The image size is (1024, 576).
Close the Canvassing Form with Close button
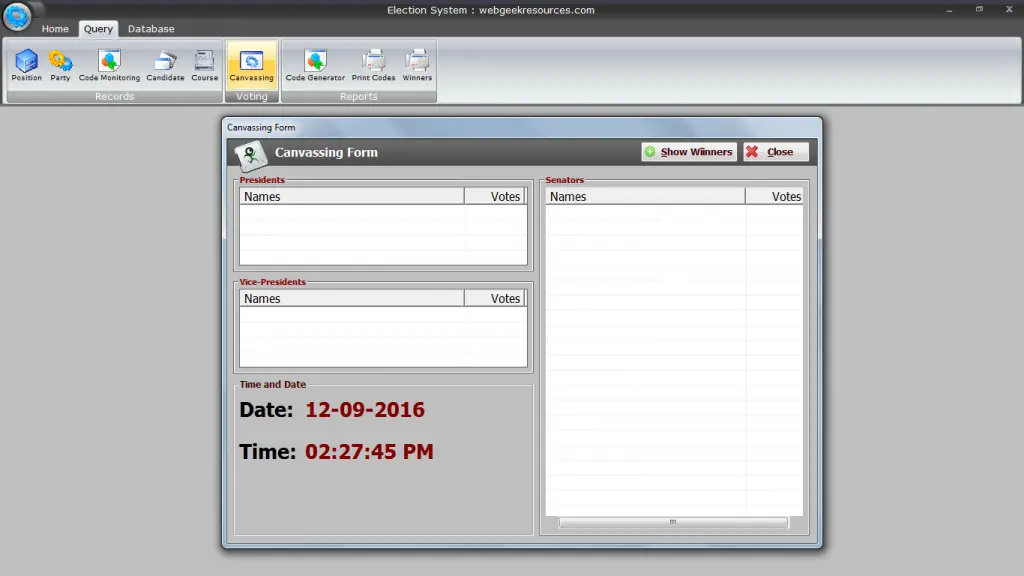(776, 152)
